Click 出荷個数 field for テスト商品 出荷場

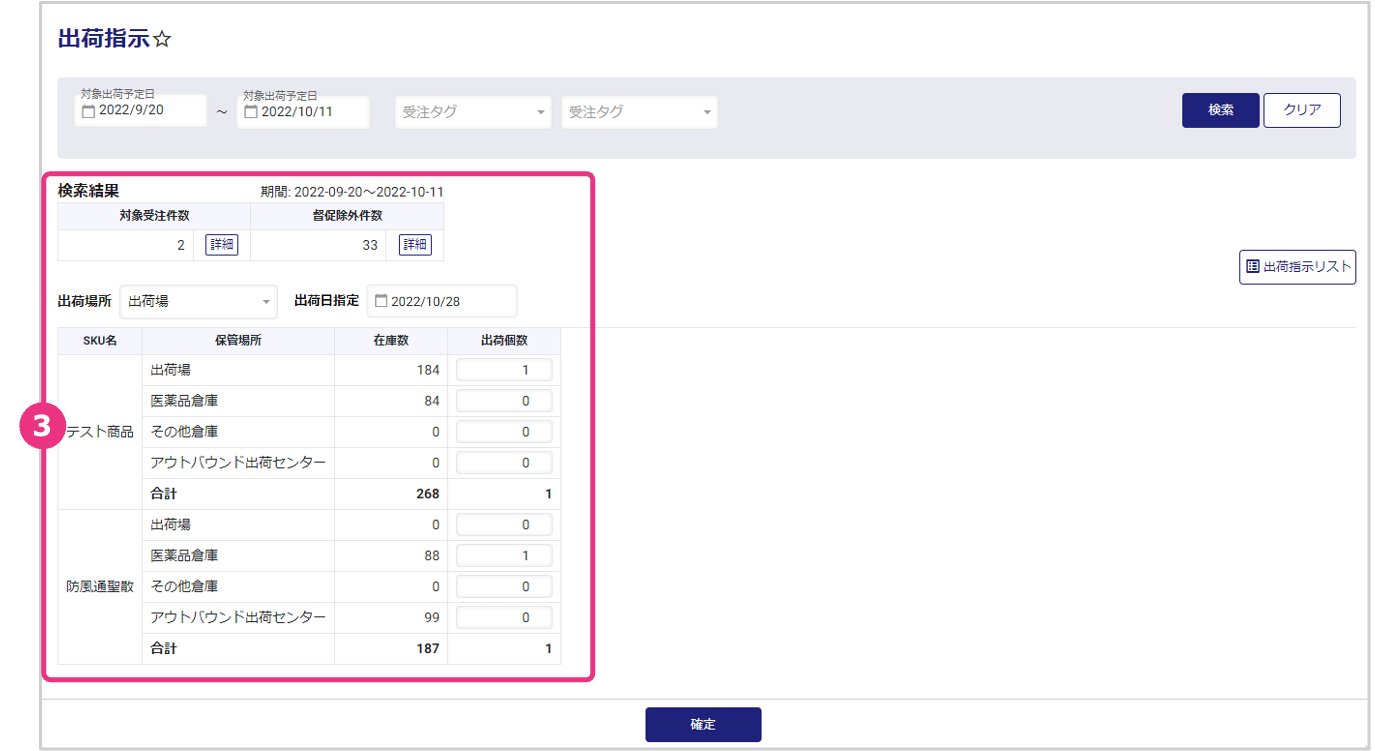pyautogui.click(x=504, y=370)
